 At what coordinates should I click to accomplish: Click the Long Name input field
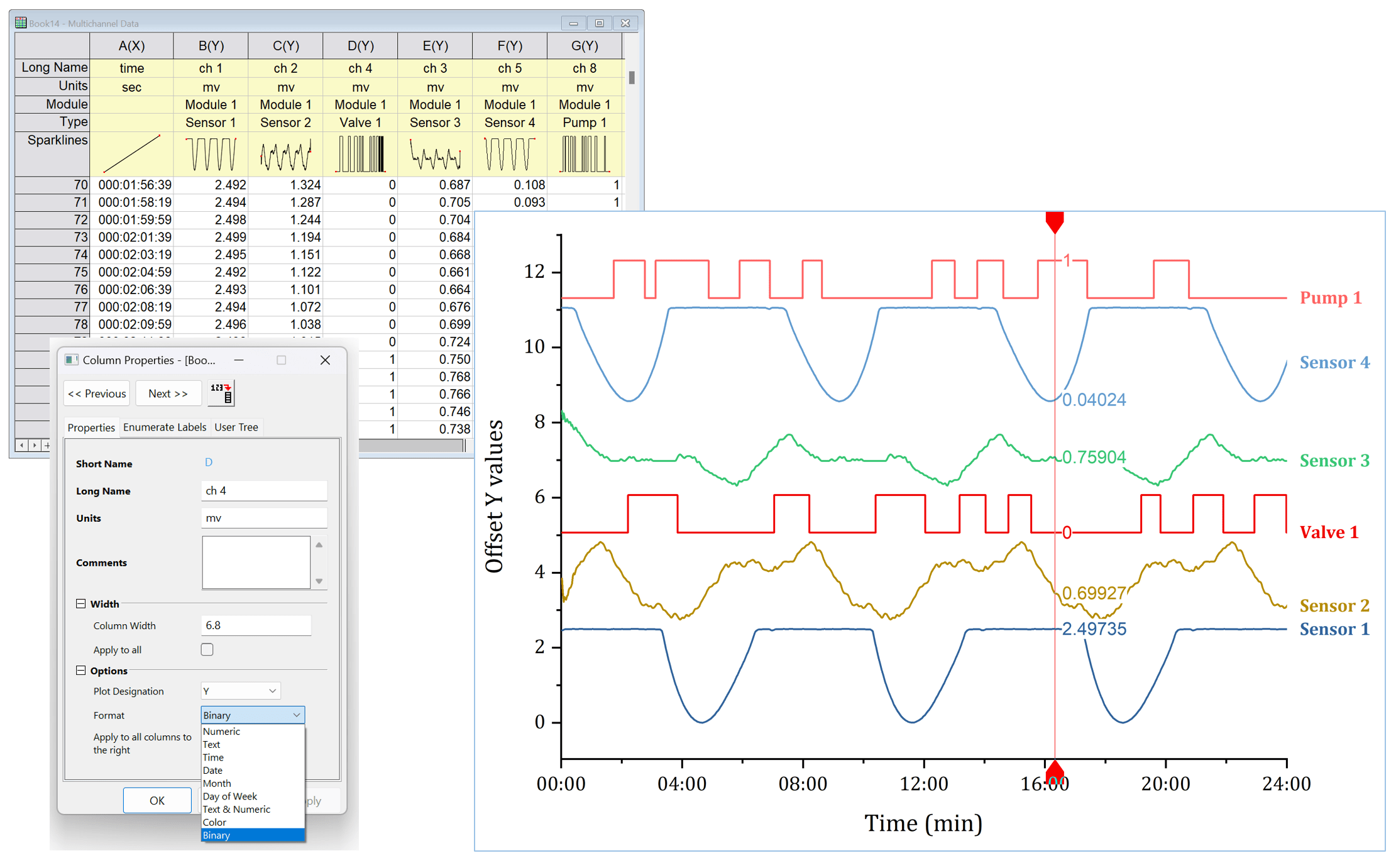pos(263,491)
